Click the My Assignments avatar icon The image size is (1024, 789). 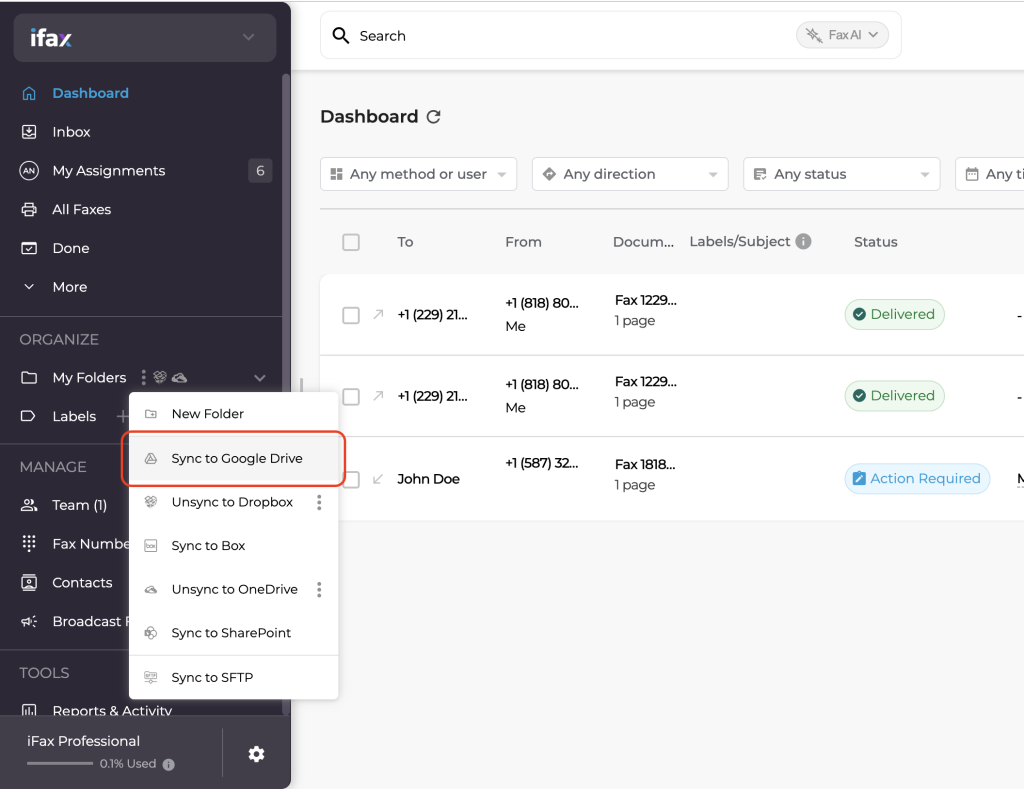click(29, 170)
